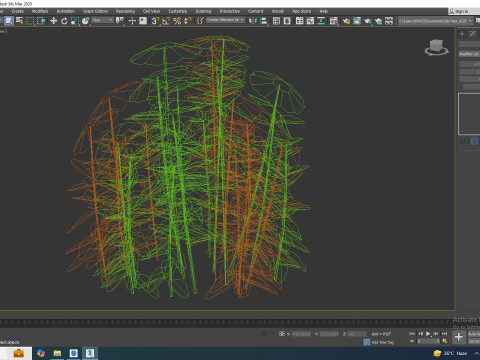The image size is (480, 360).
Task: Click Previous Frame button
Action: 420,333
